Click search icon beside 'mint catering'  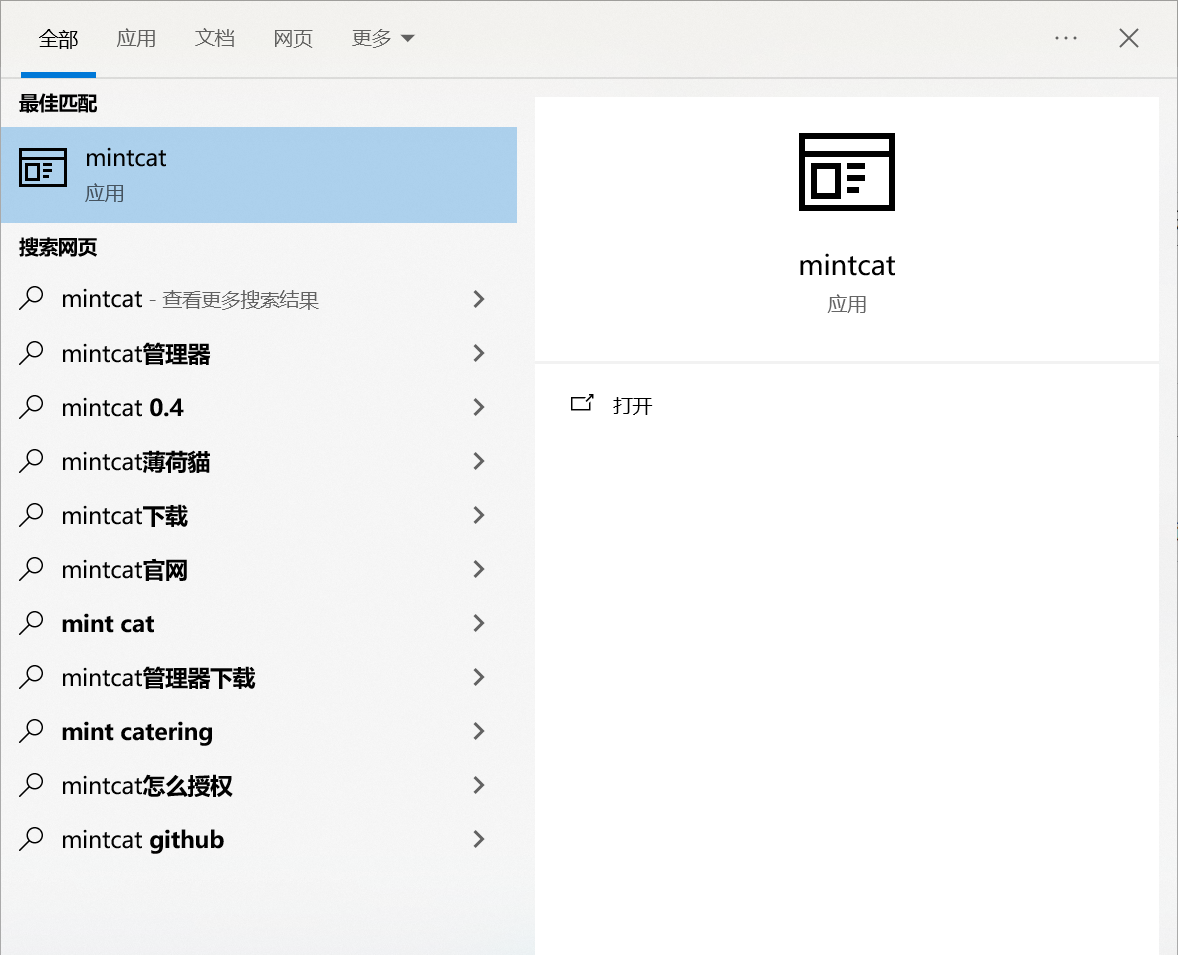click(x=32, y=731)
